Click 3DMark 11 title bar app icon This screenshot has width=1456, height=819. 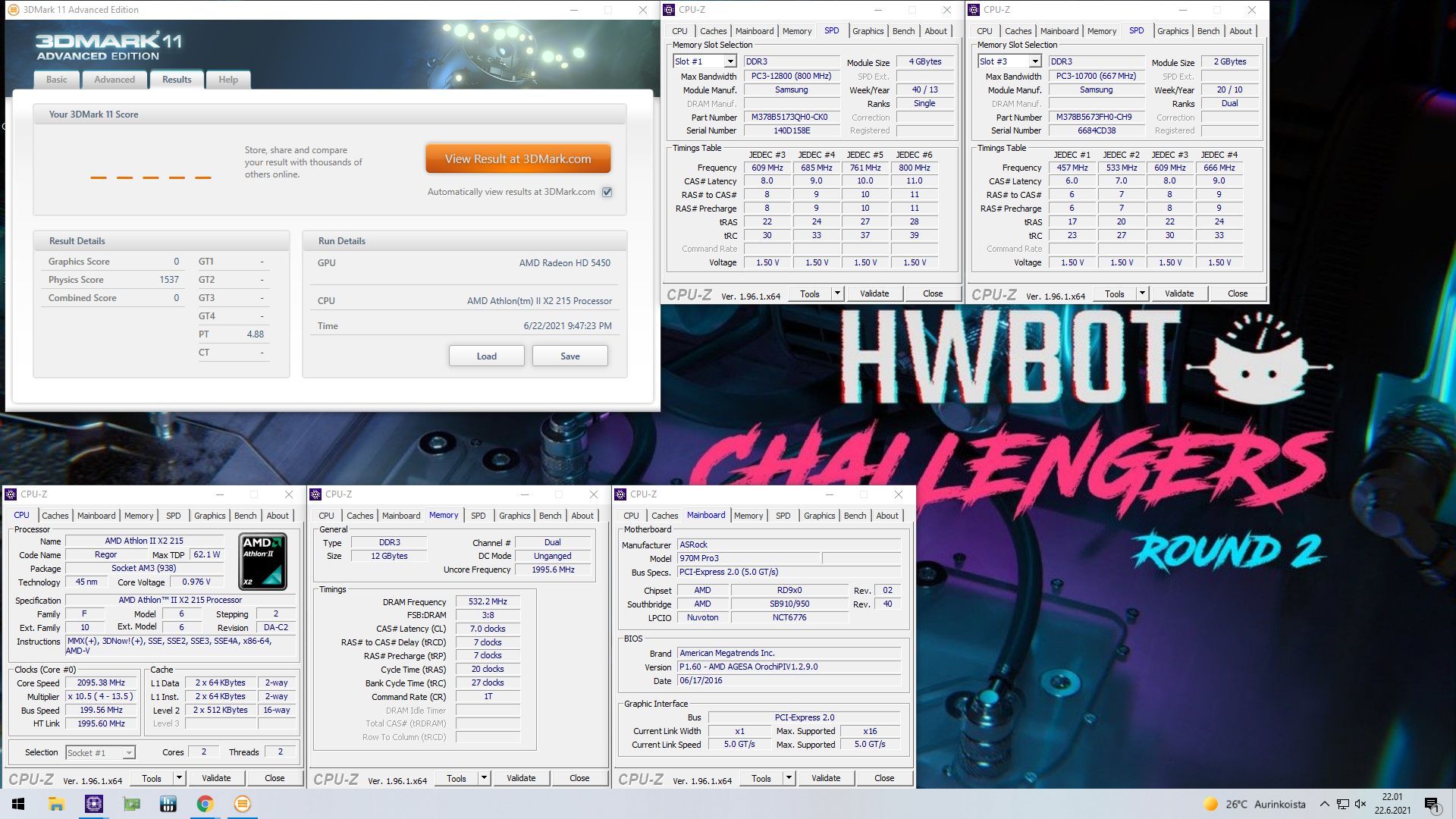[13, 10]
